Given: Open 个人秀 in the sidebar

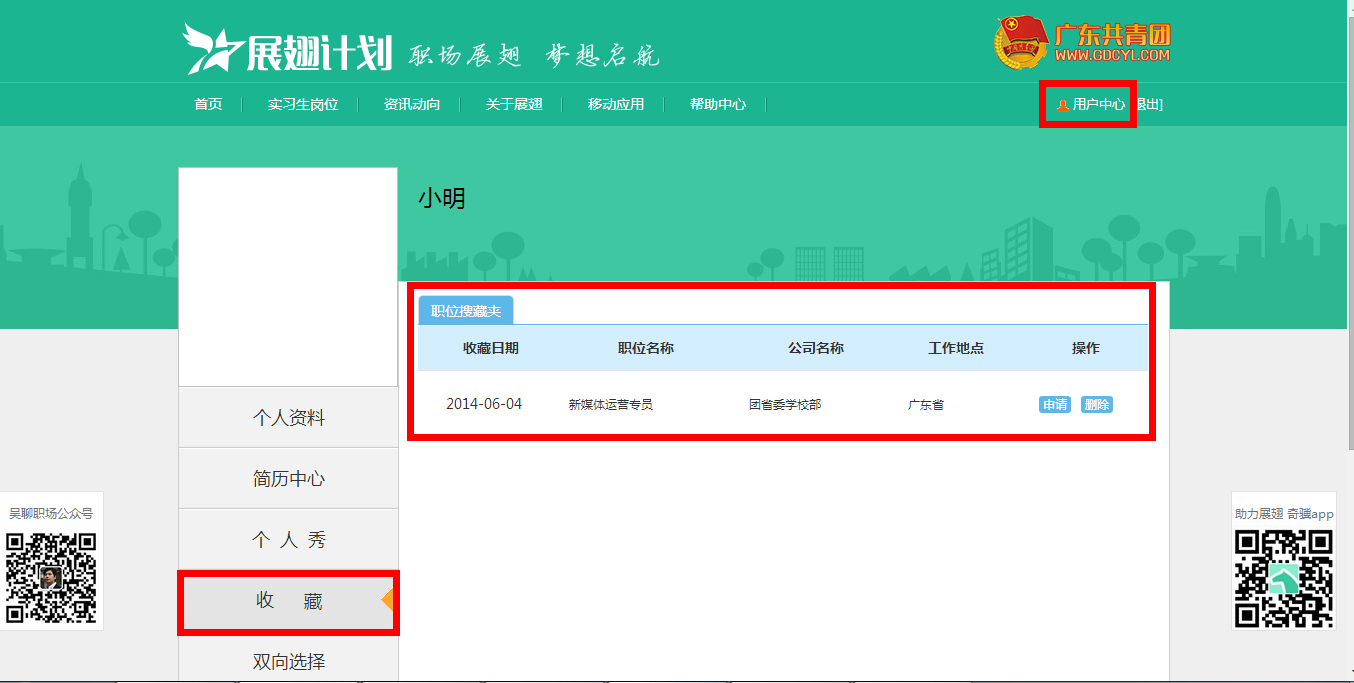Looking at the screenshot, I should (x=288, y=540).
